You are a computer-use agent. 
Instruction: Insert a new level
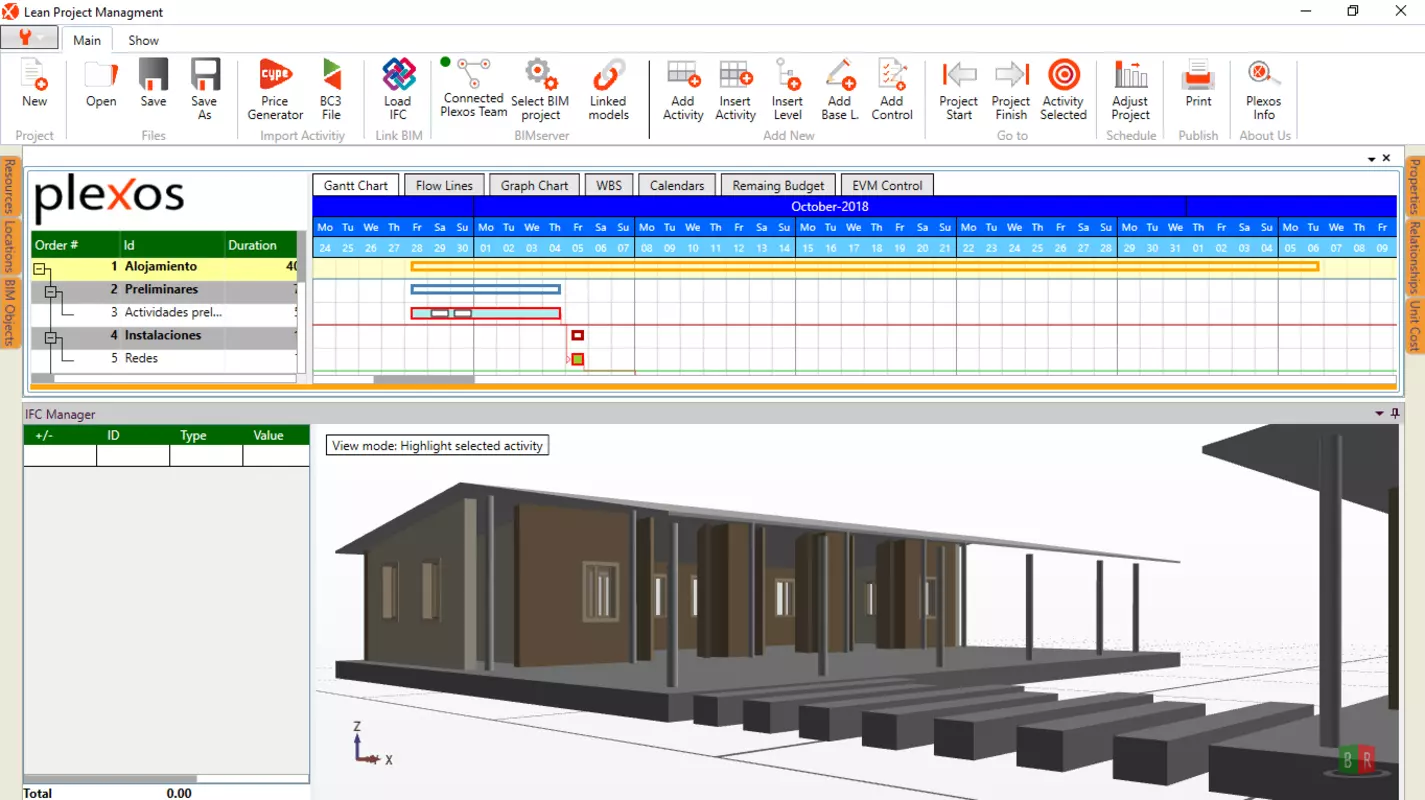click(x=787, y=89)
